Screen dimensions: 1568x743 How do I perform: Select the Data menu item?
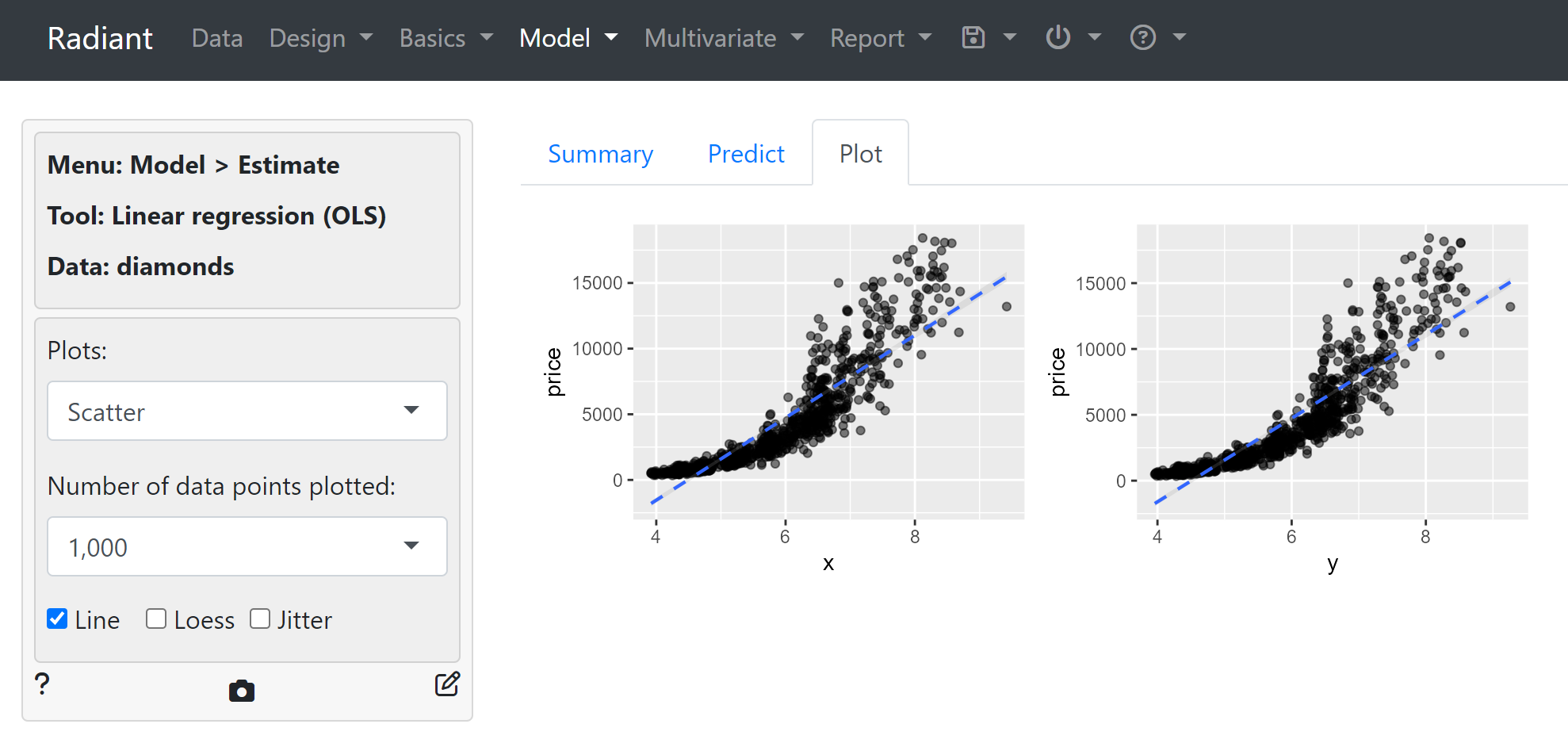216,37
